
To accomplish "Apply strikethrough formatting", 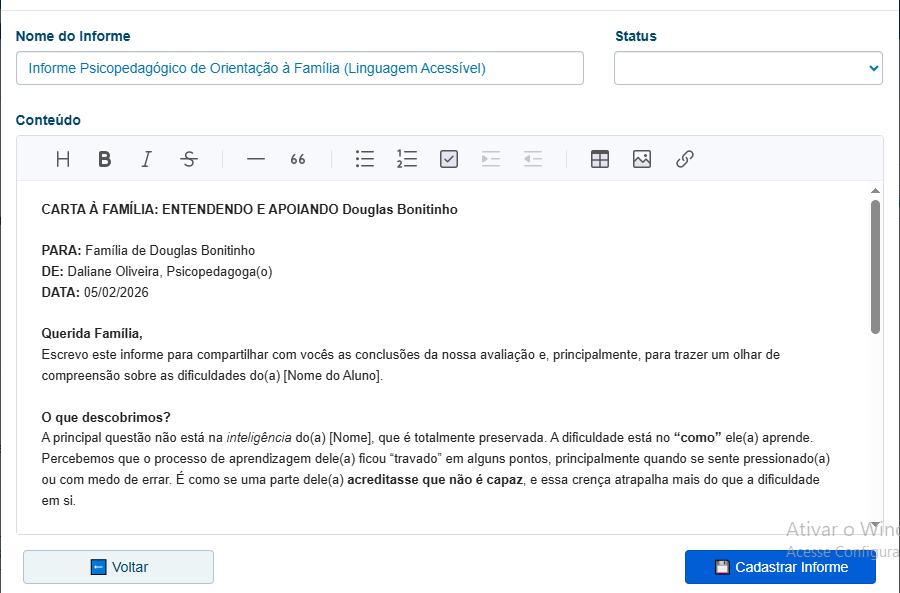I will (x=189, y=159).
